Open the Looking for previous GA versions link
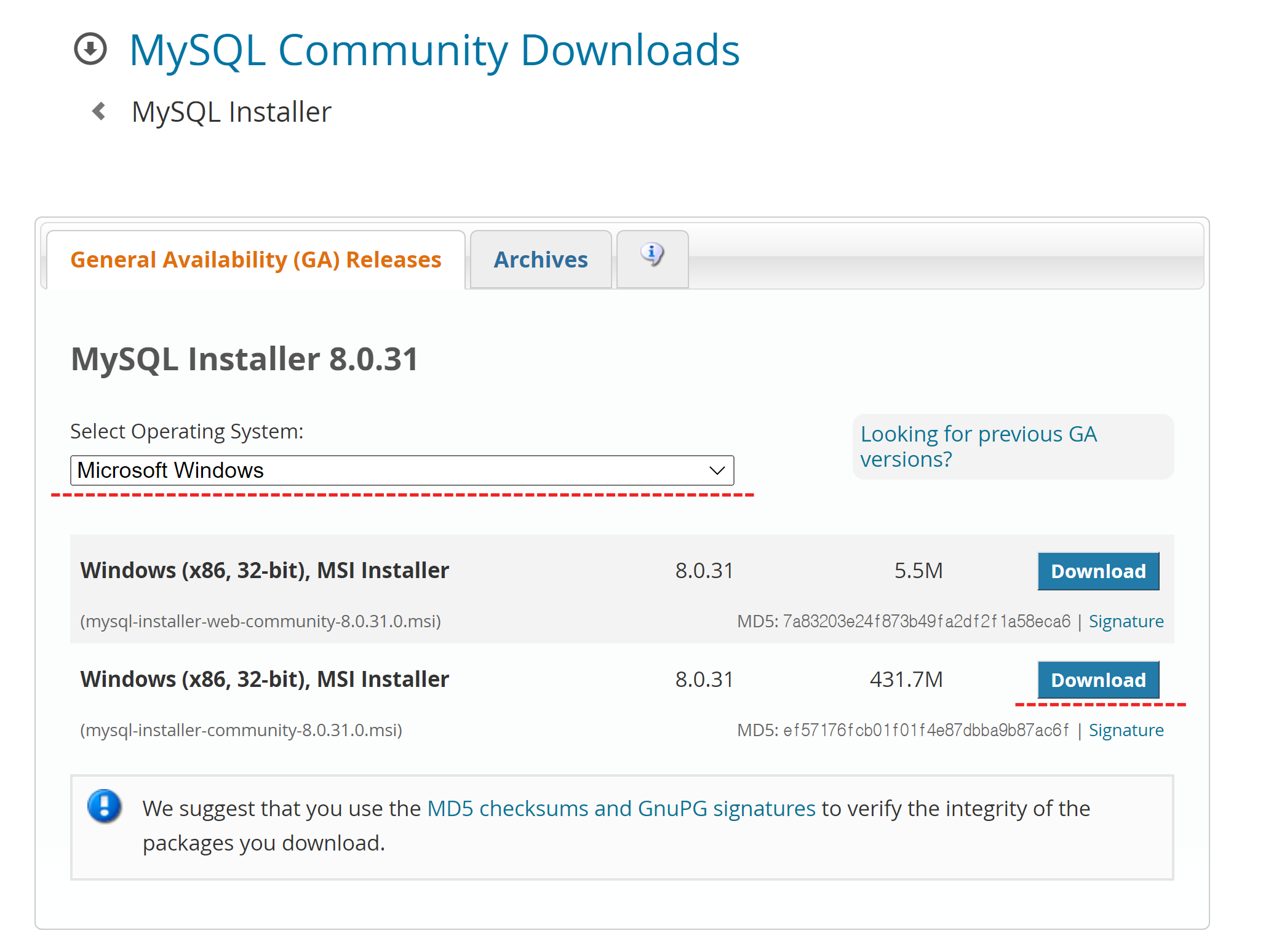This screenshot has height=952, width=1271. click(x=978, y=446)
